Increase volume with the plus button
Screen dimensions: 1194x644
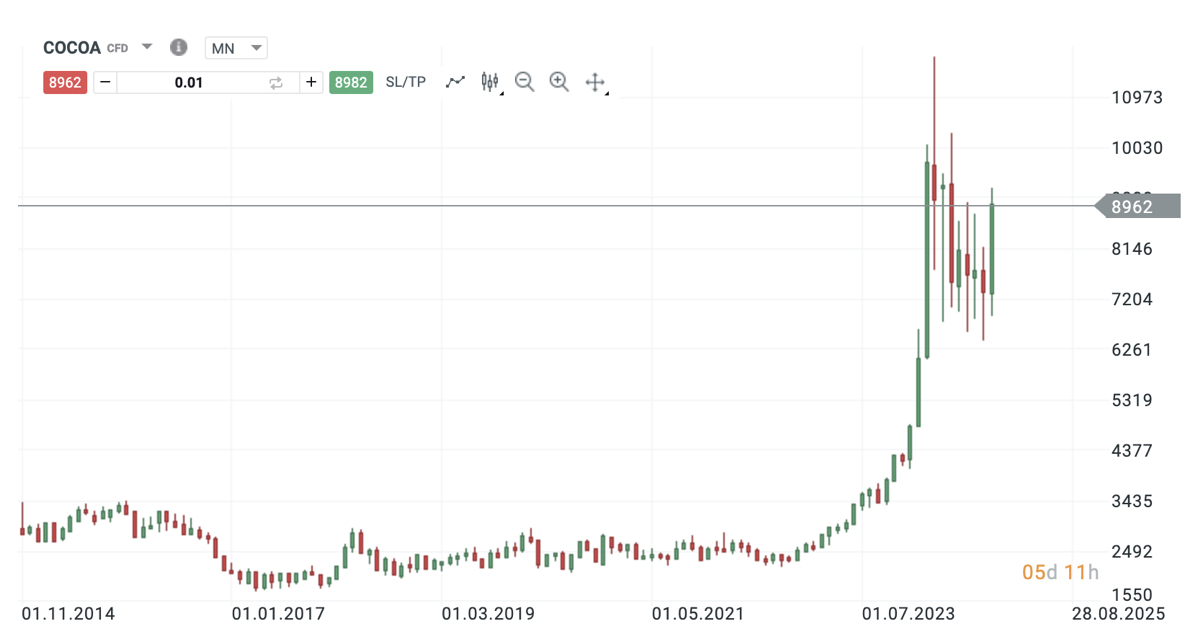[311, 82]
